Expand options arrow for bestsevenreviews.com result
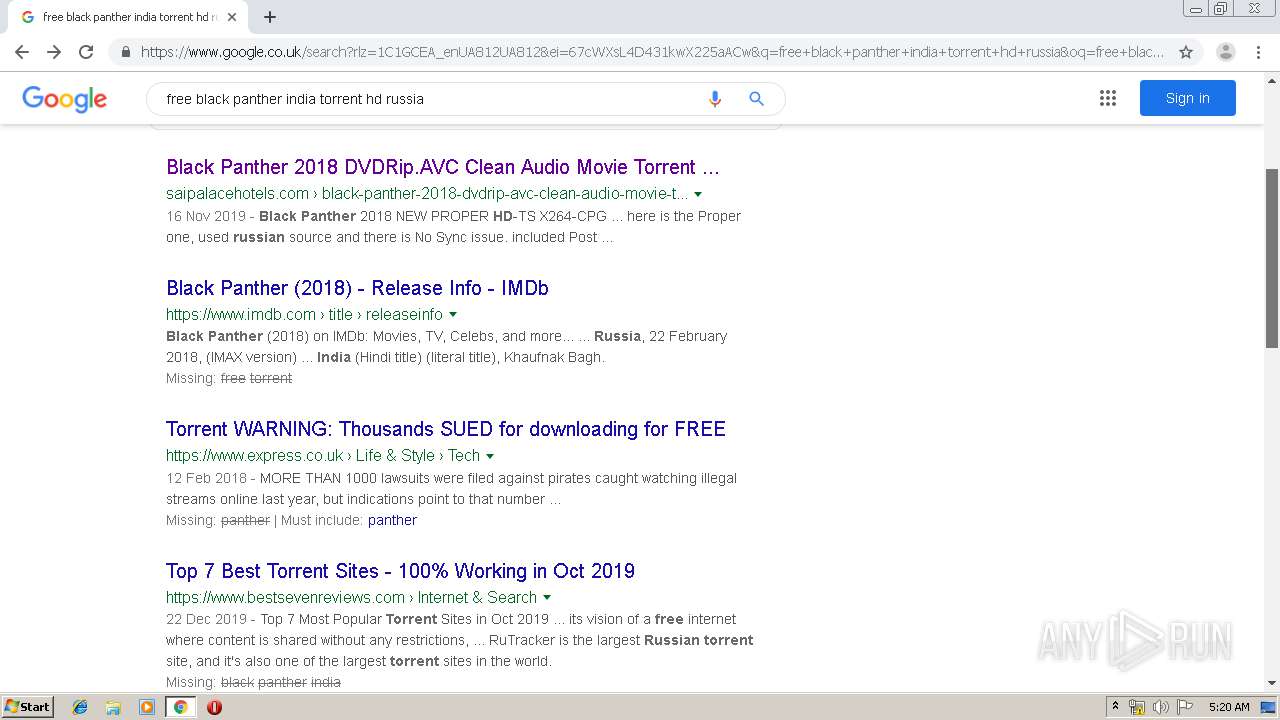Viewport: 1280px width, 720px height. (547, 598)
